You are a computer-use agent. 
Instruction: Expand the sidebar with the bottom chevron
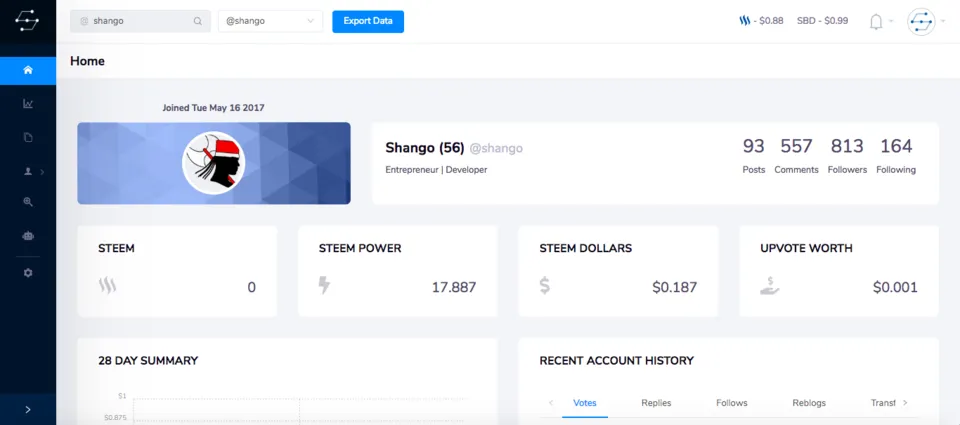28,409
